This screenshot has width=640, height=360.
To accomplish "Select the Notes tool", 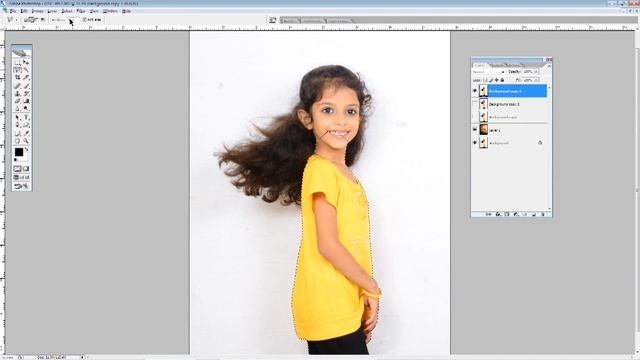I will (x=18, y=132).
